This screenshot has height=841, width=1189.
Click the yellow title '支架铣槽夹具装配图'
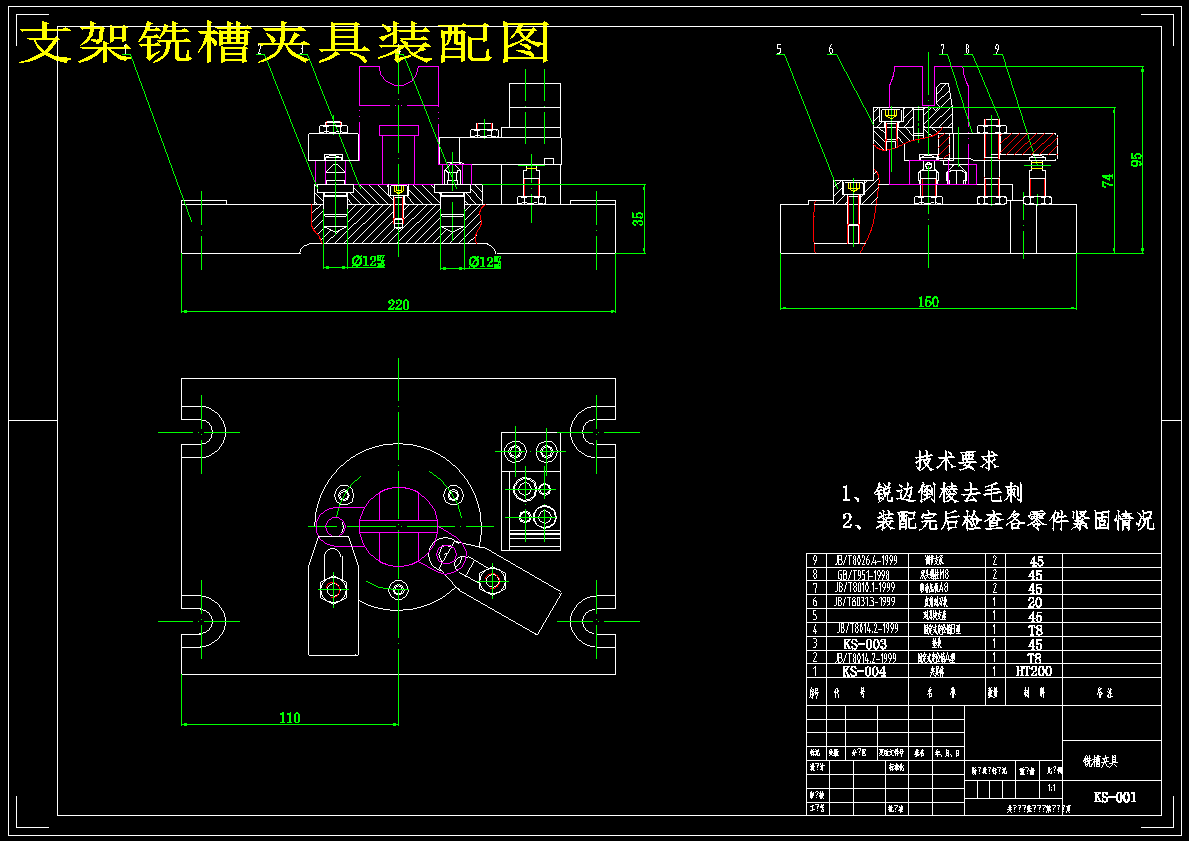tap(284, 43)
